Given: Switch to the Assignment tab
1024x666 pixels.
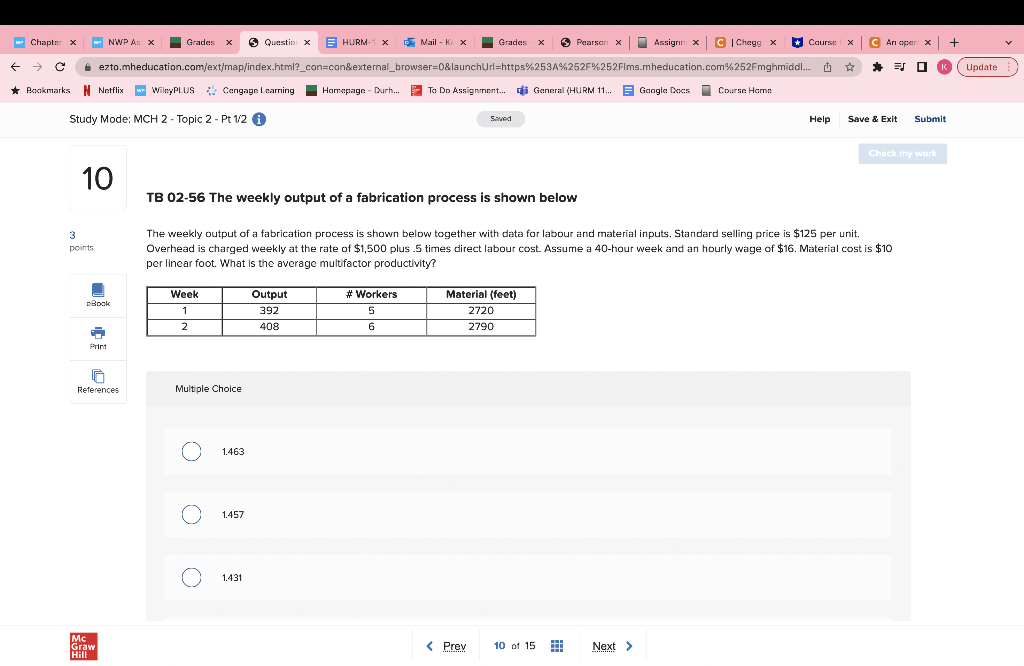Looking at the screenshot, I should (x=667, y=42).
